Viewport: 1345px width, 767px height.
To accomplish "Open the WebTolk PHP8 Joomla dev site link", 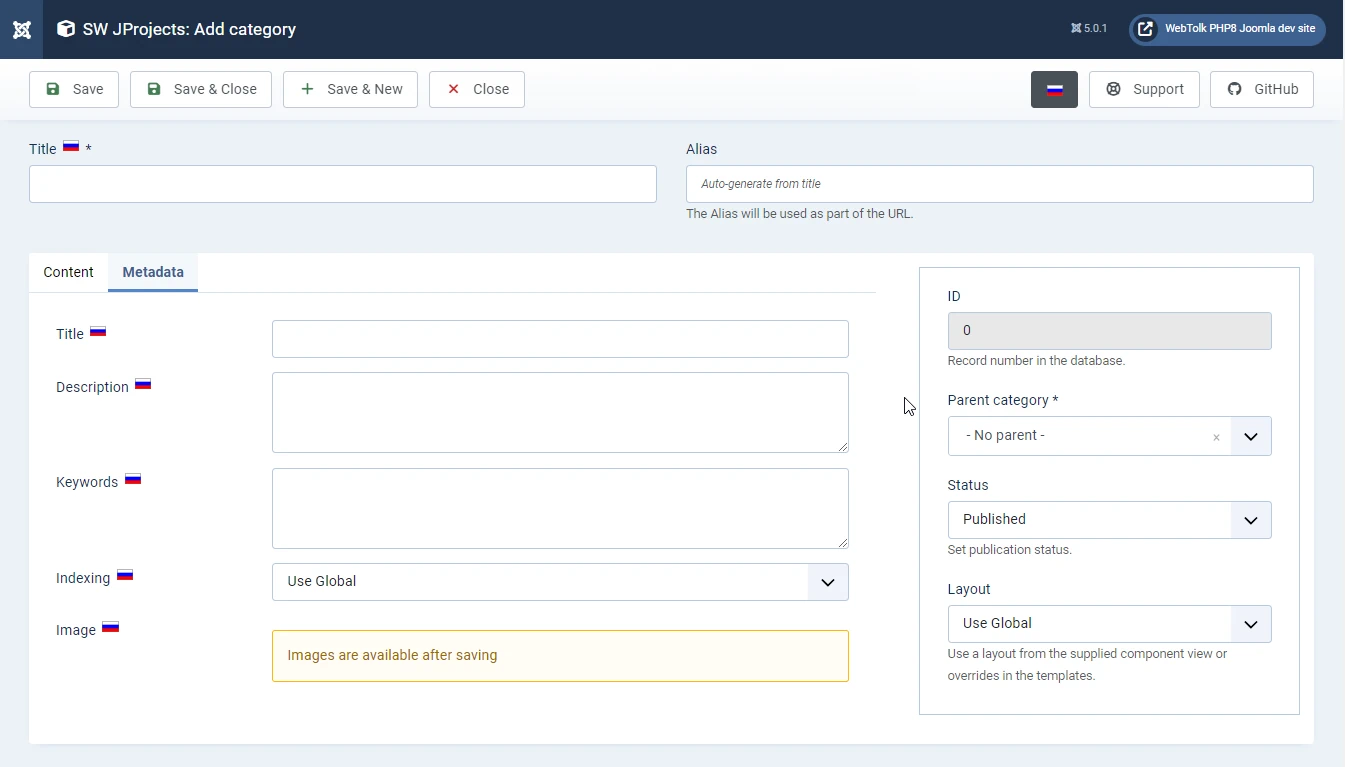I will point(1227,29).
